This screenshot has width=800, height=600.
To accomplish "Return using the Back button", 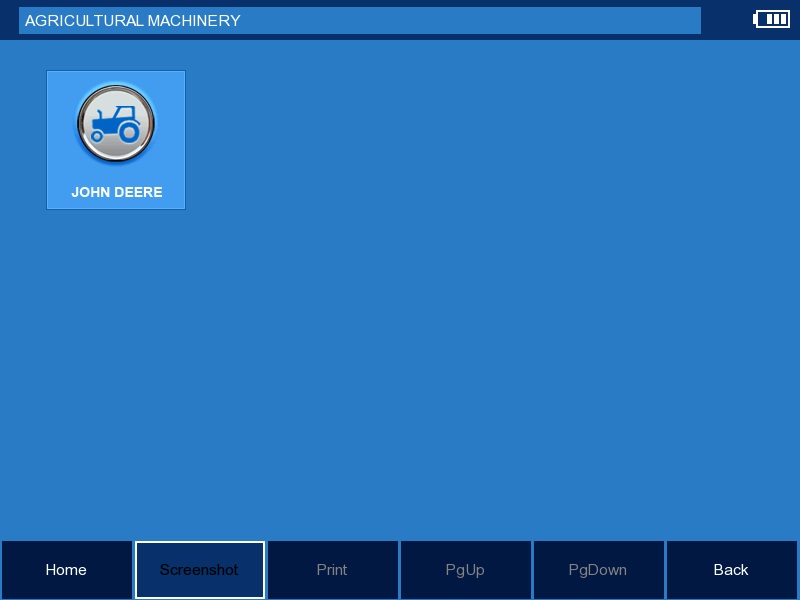I will coord(732,569).
